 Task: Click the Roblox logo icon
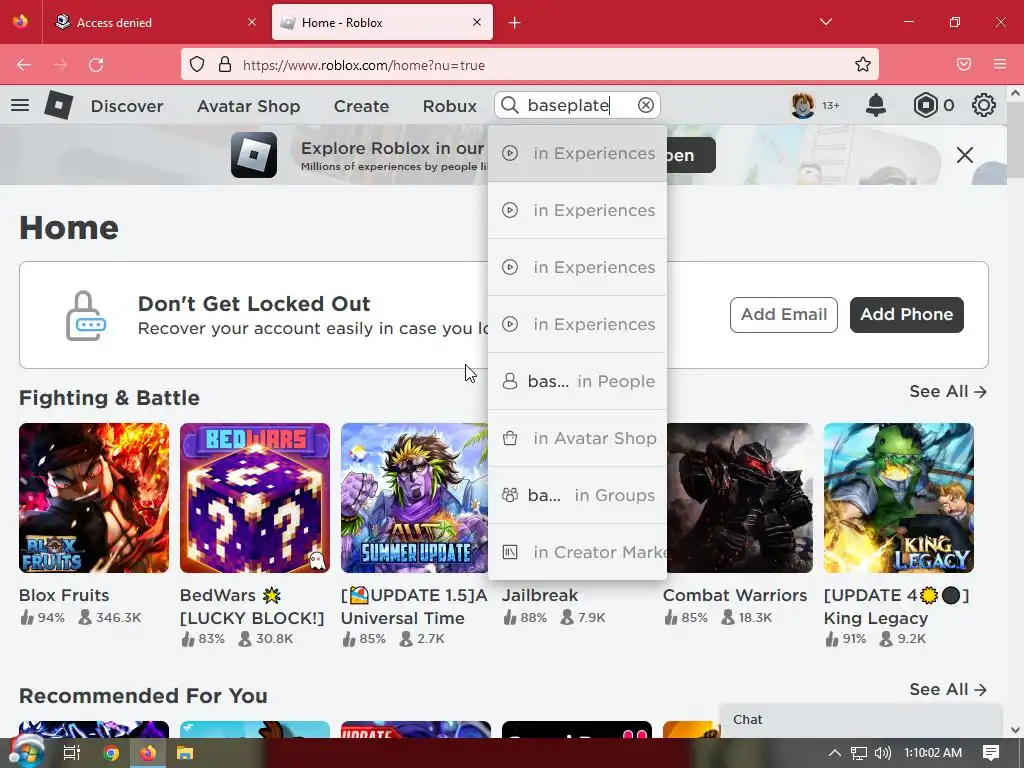pos(58,105)
